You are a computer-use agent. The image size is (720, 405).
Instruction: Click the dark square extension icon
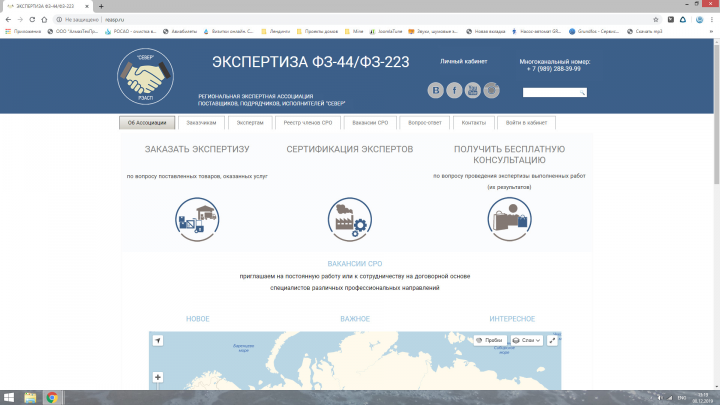tap(671, 19)
